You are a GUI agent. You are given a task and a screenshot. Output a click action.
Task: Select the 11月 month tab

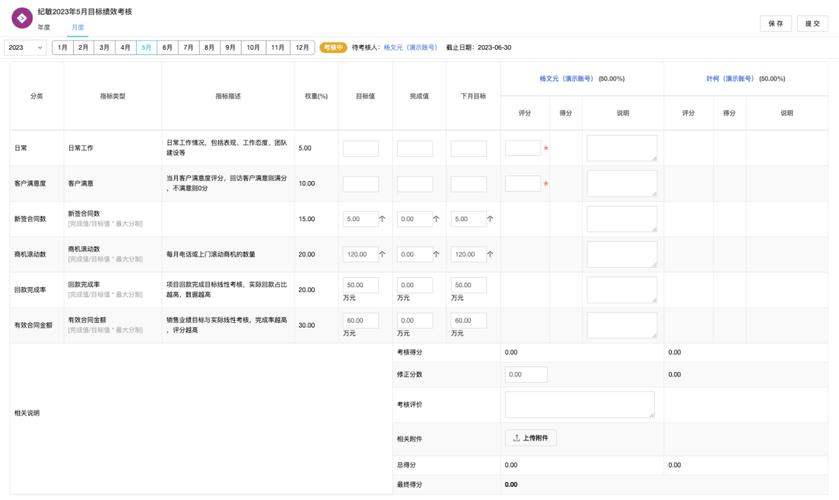[x=278, y=48]
